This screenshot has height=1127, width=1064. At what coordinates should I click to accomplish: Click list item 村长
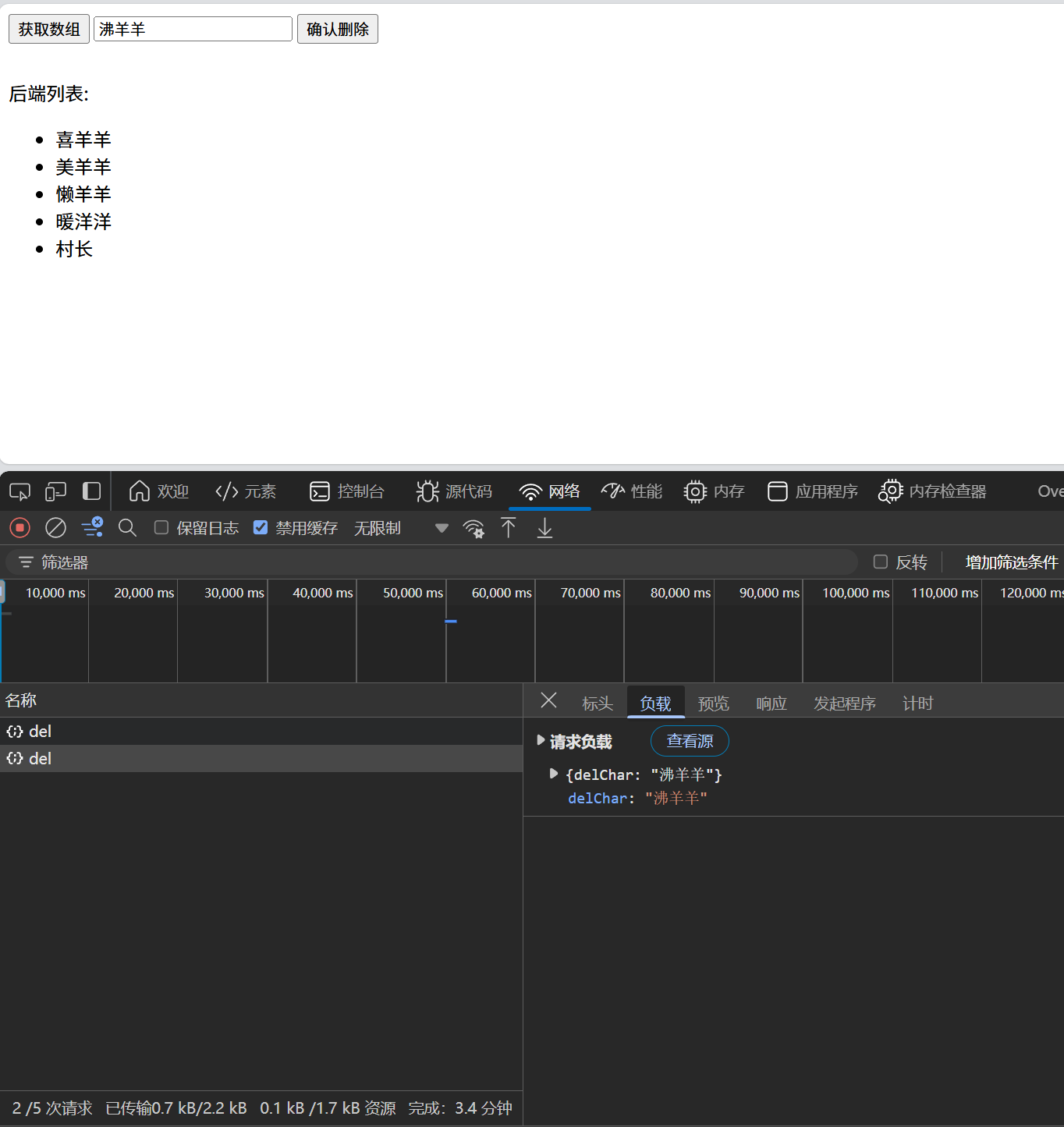[74, 250]
